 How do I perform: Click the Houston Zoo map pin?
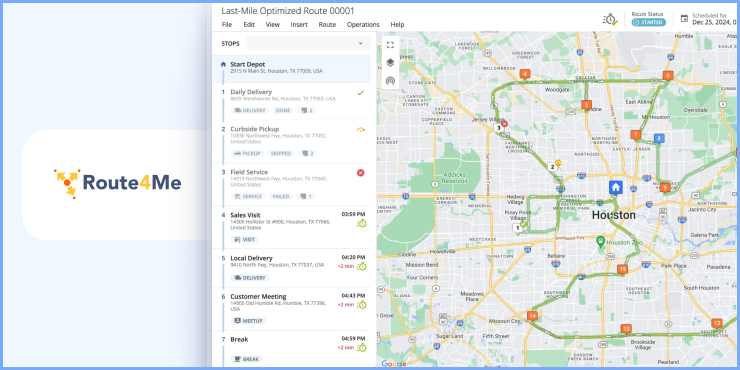coord(600,242)
